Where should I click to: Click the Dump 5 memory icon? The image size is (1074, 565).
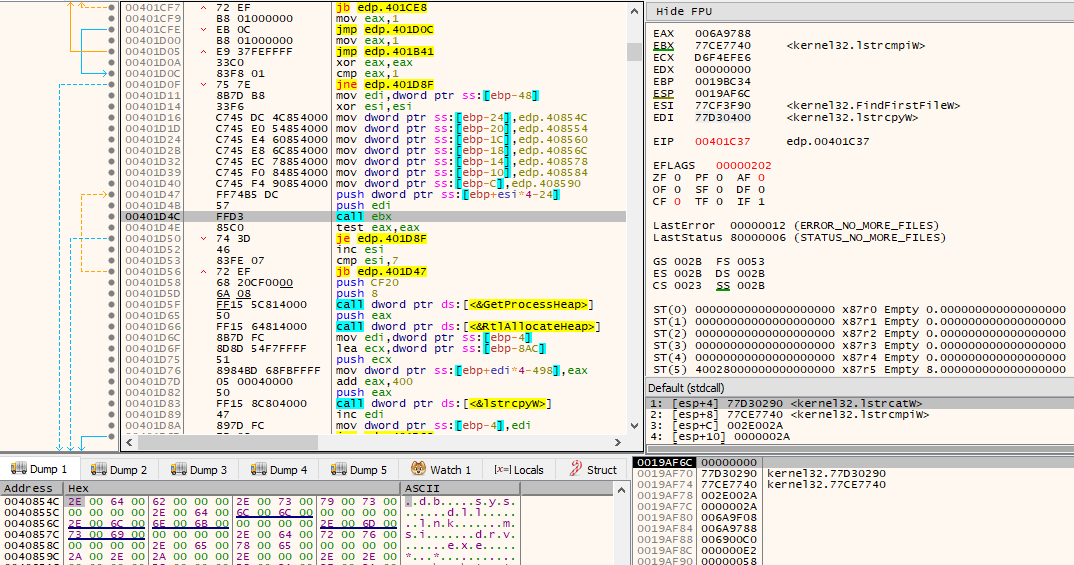coord(338,469)
